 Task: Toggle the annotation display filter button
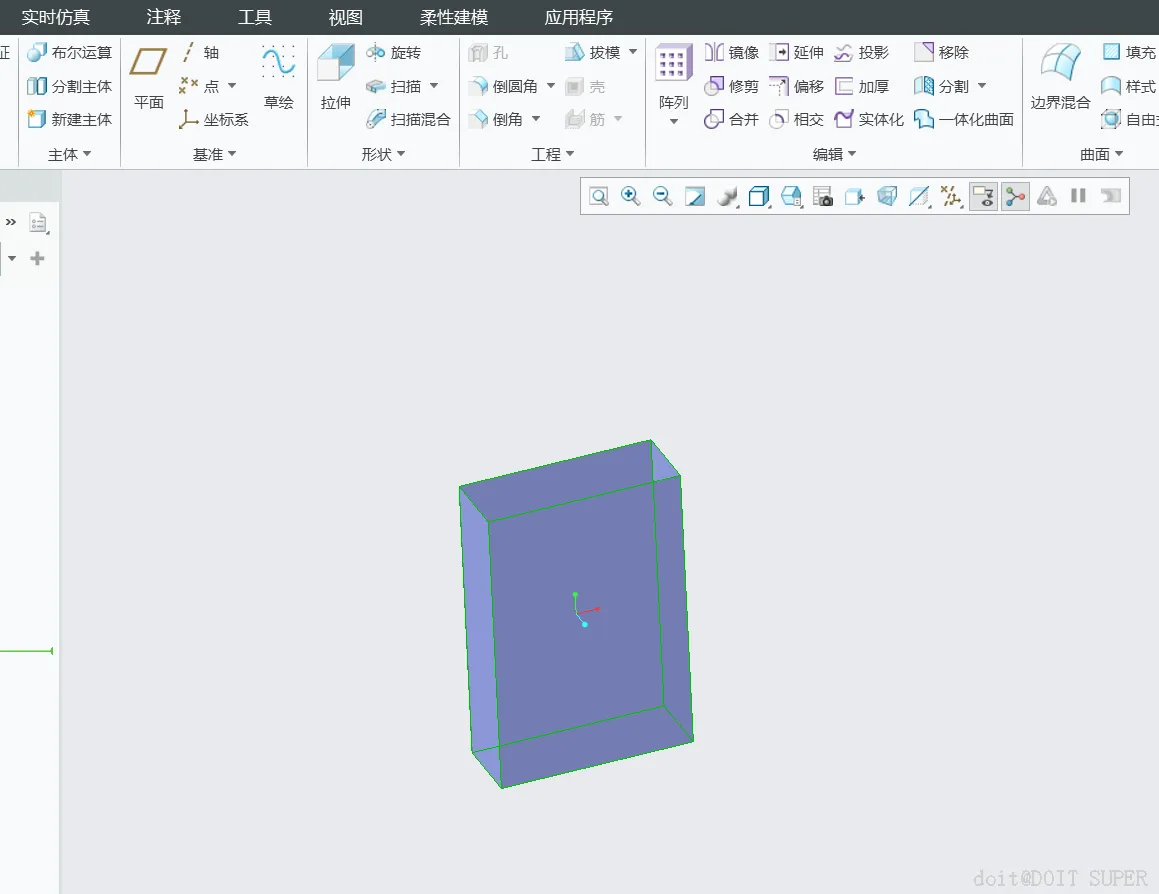(984, 196)
